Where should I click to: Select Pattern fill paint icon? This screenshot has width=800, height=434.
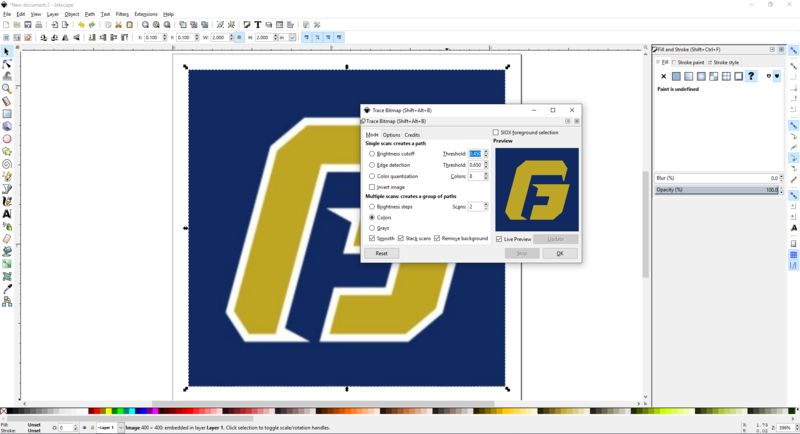tap(714, 76)
